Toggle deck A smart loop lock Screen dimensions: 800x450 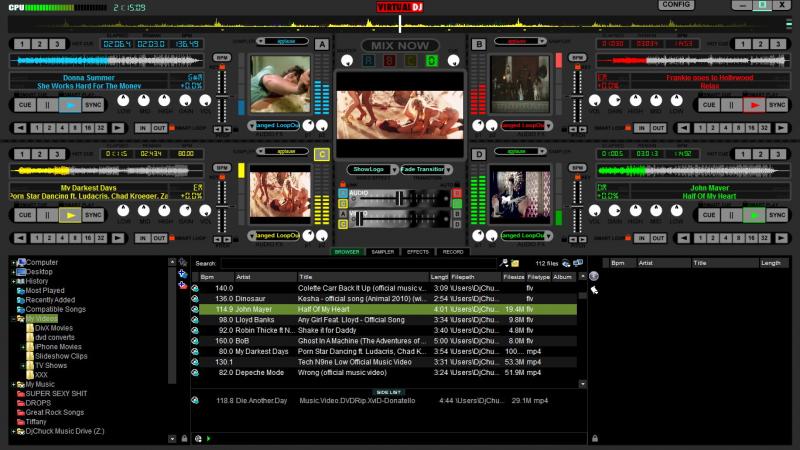coord(172,128)
